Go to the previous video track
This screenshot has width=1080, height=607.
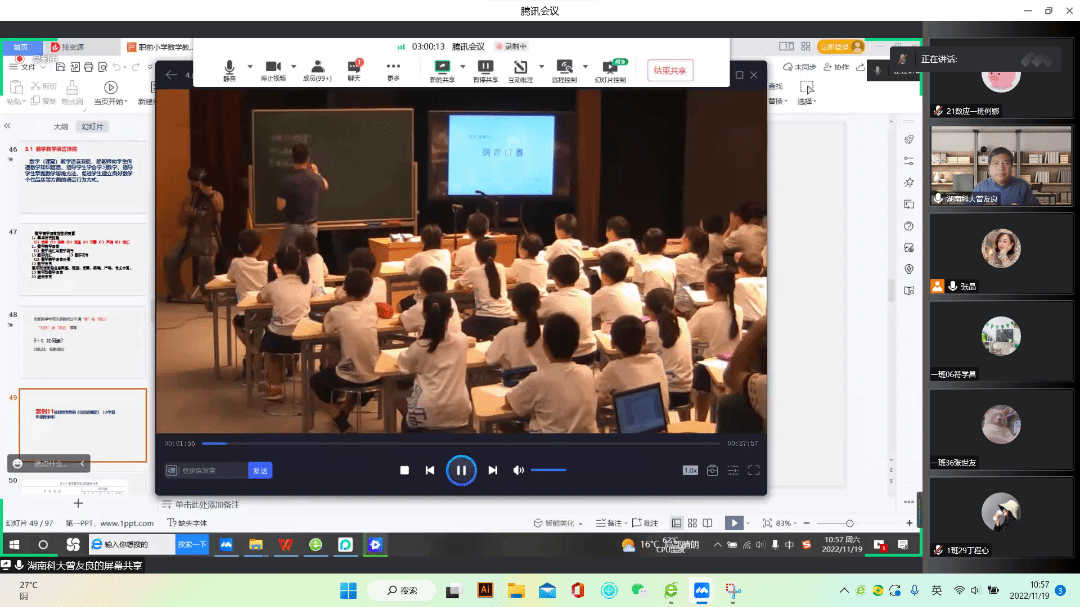point(430,470)
